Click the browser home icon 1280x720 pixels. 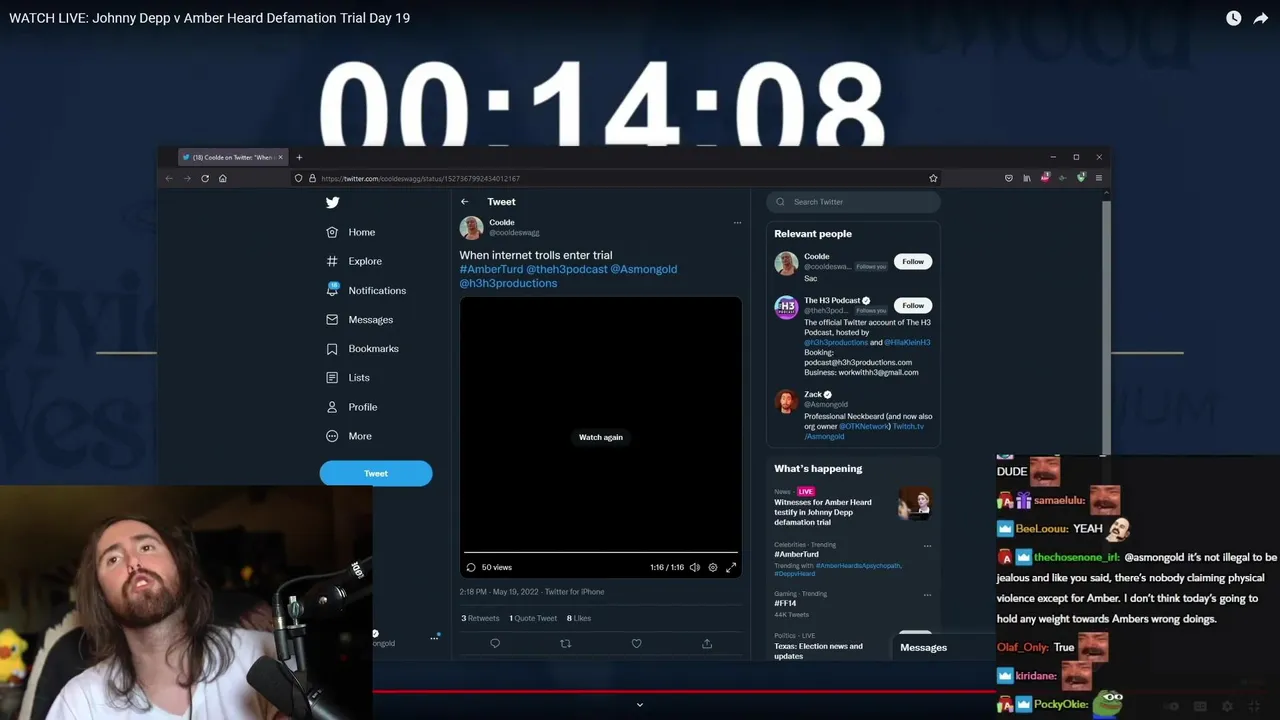223,178
